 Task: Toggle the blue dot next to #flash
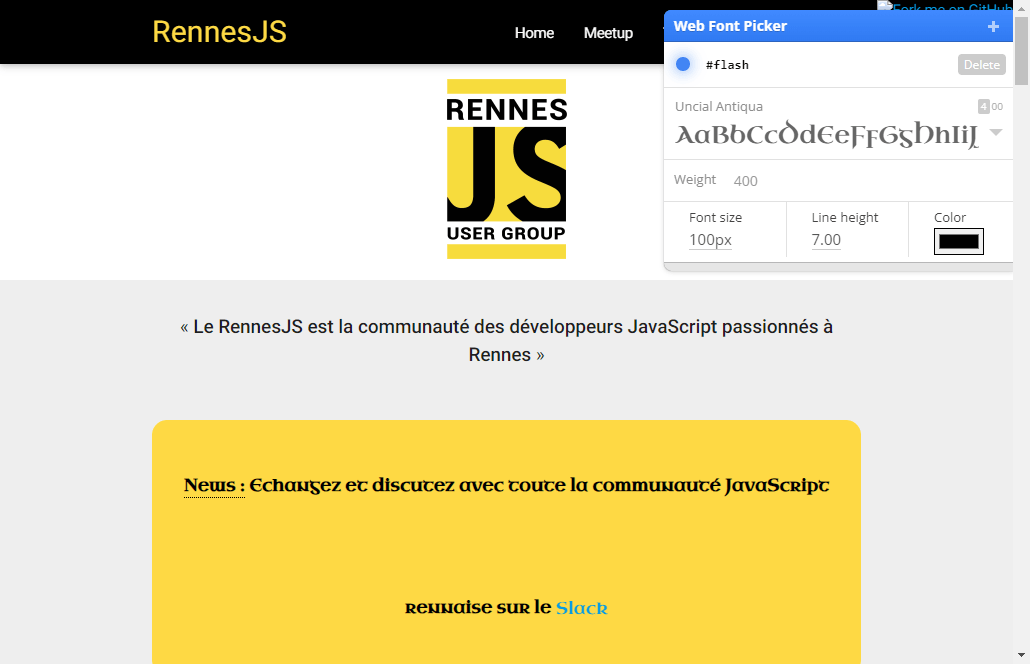[x=683, y=64]
